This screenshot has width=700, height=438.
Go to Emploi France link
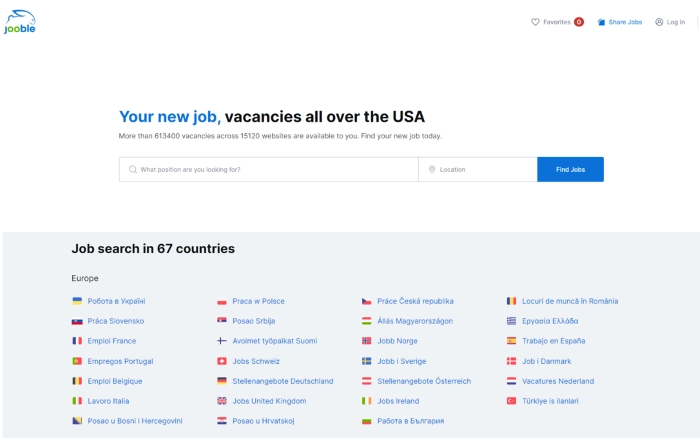111,341
